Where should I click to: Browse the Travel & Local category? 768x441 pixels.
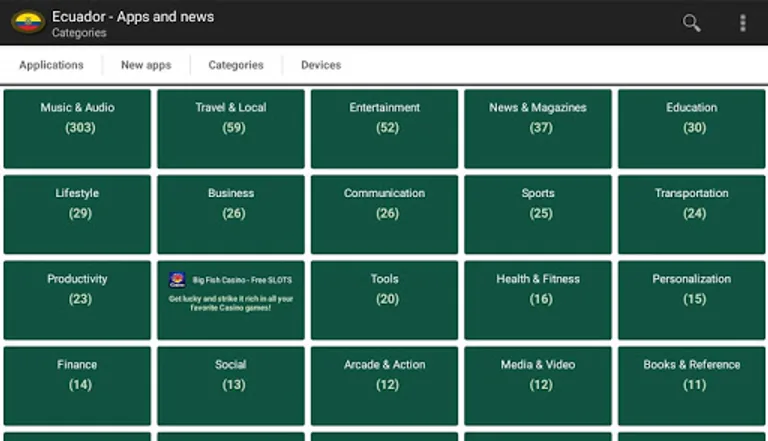pos(231,128)
